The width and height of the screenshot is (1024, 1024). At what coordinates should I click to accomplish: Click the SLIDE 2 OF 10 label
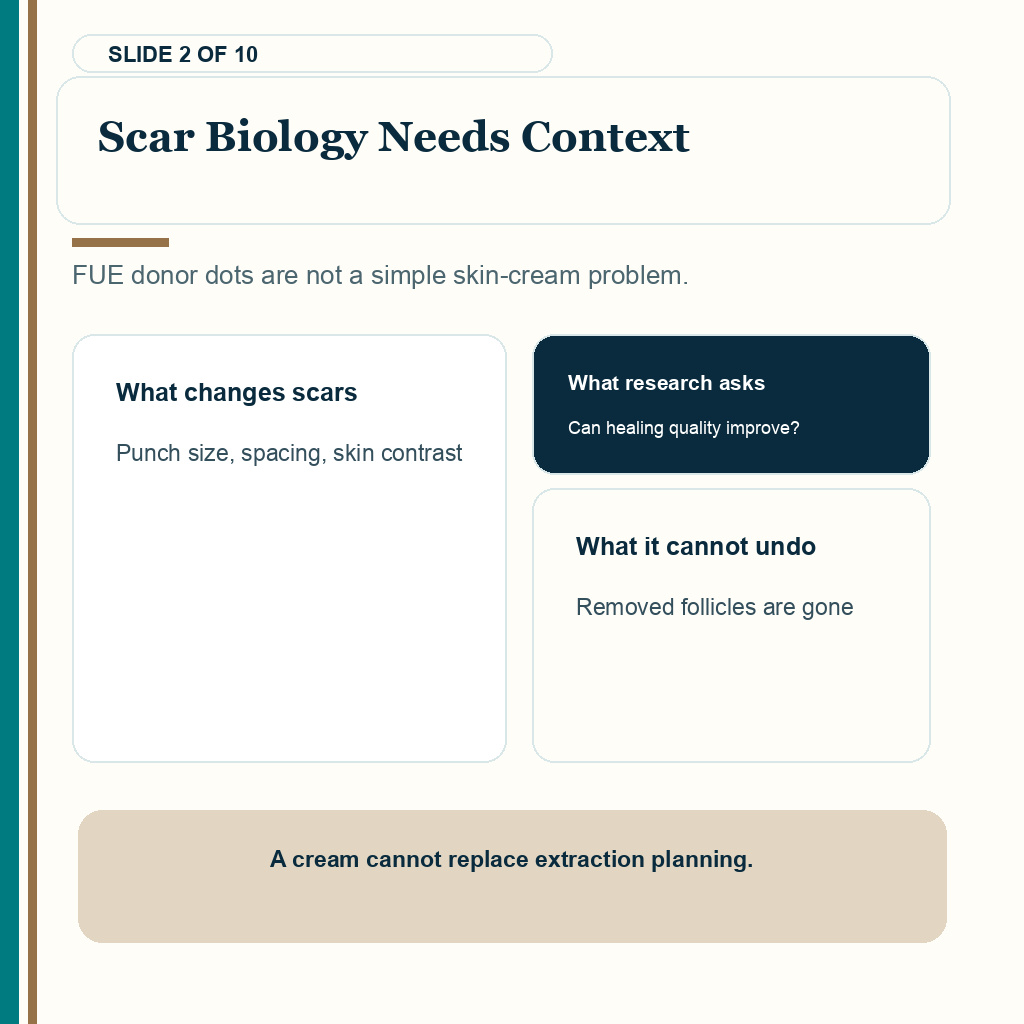coord(183,54)
